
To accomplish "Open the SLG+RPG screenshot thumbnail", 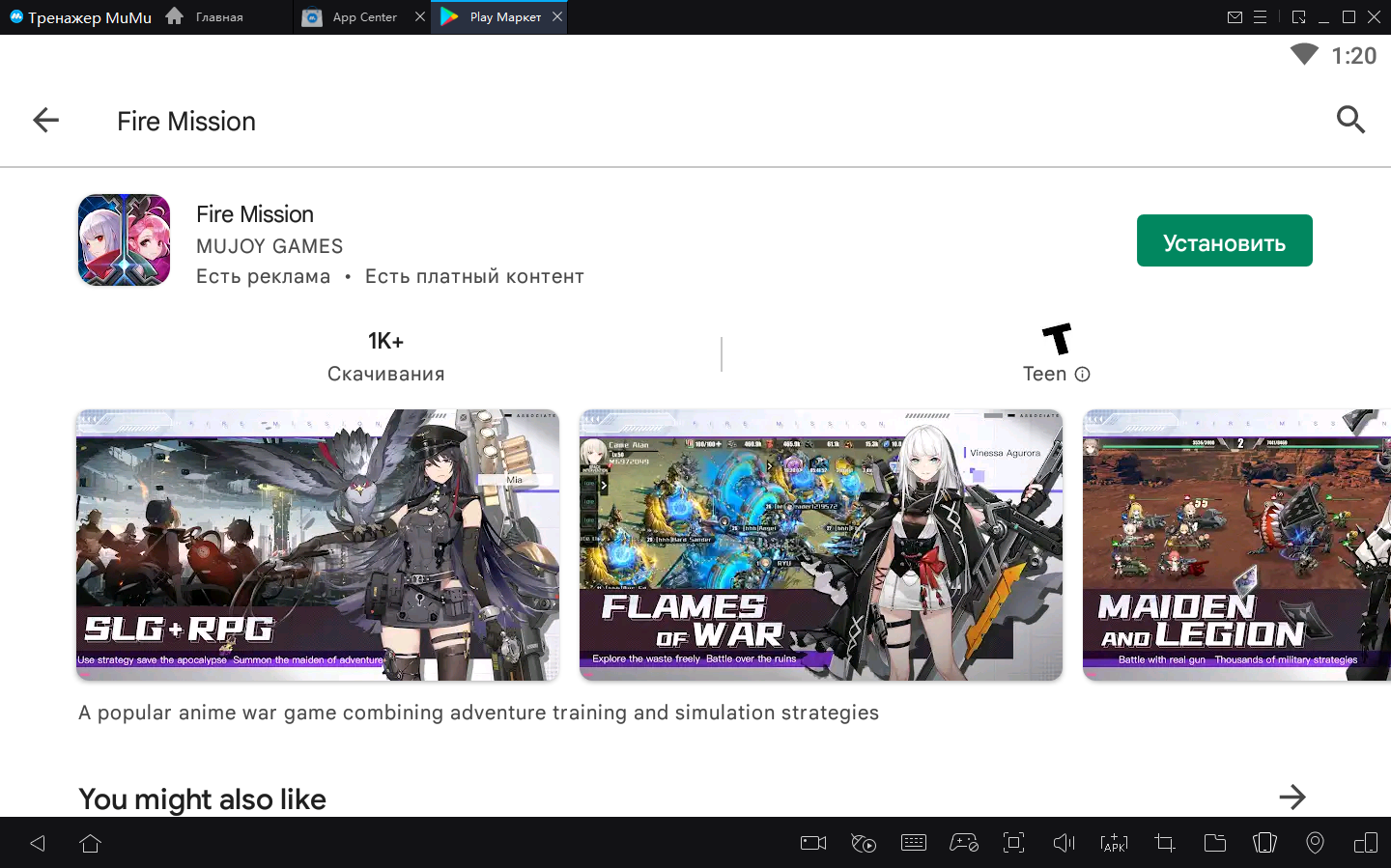I will pyautogui.click(x=318, y=545).
